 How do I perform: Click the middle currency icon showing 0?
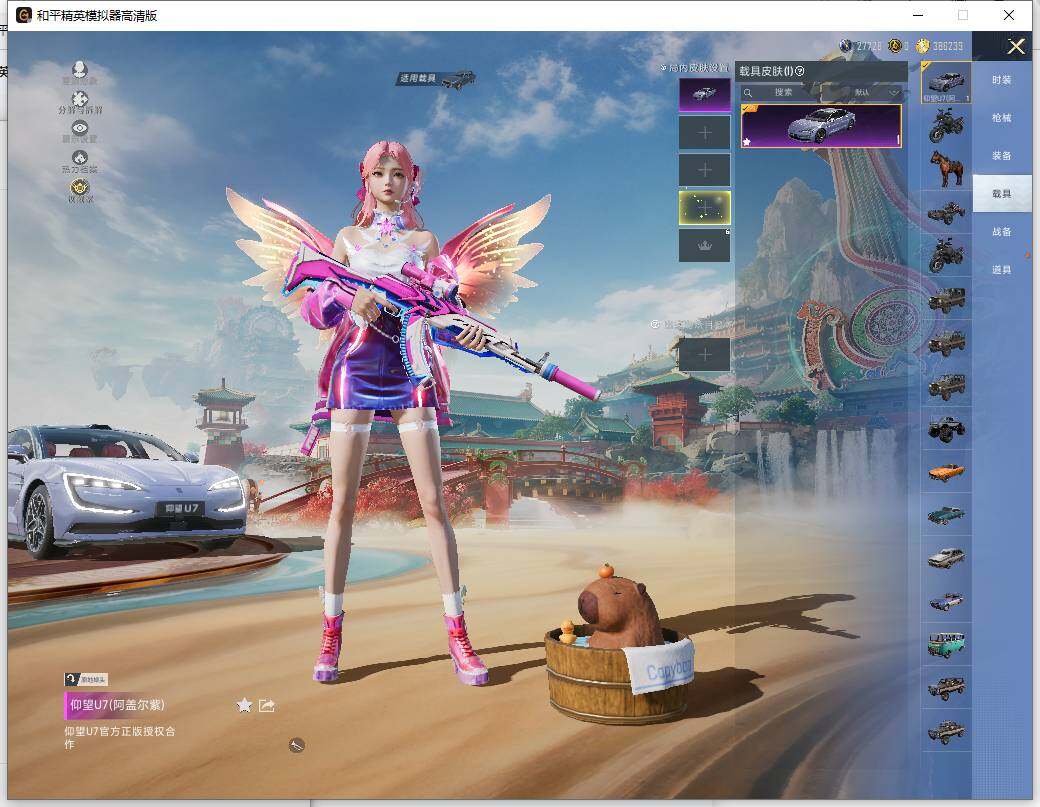click(x=895, y=46)
